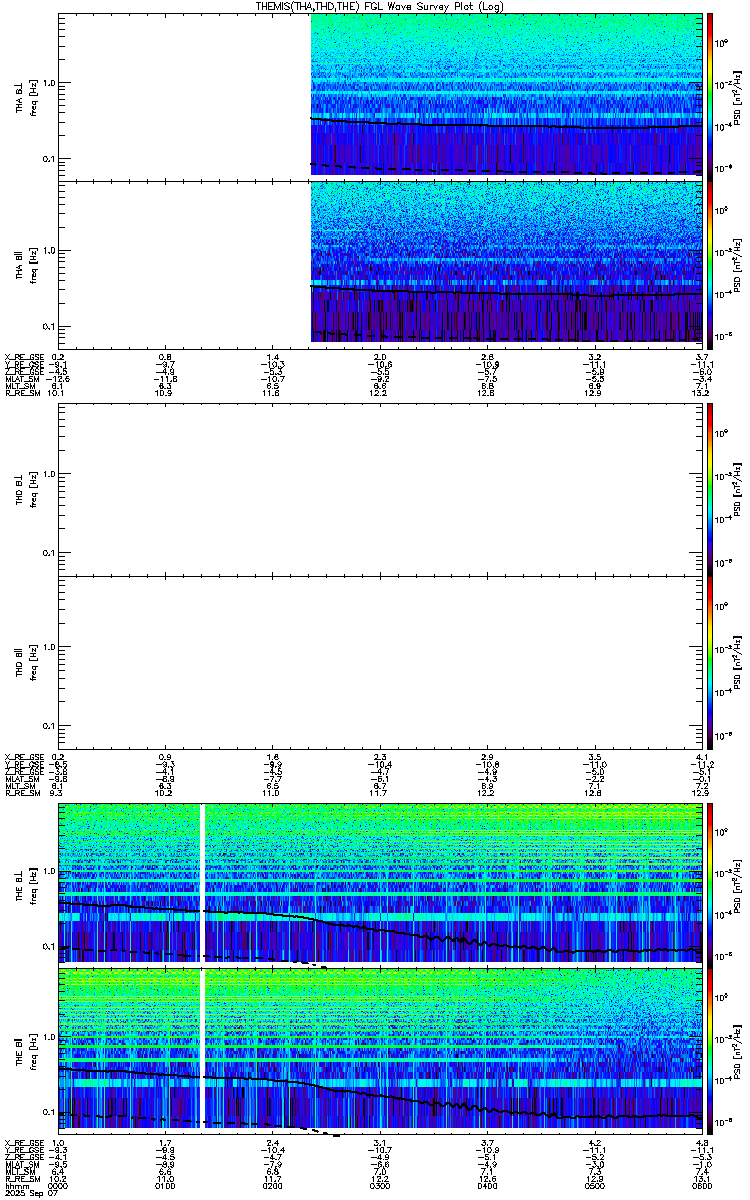Click the empty THD B∥ panel
Screen dimensions: 750x1200
tap(379, 660)
